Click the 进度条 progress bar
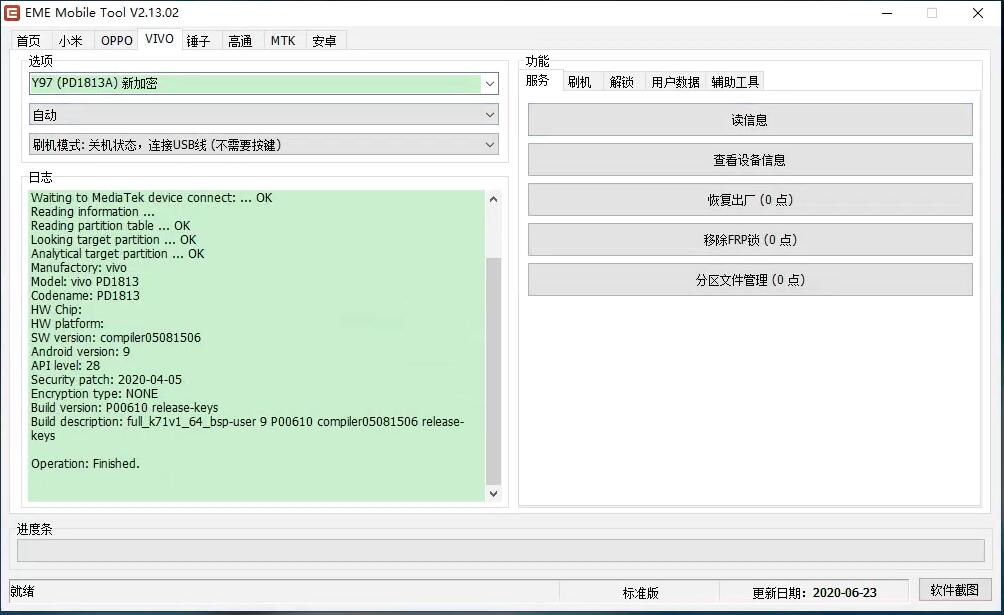1004x615 pixels. click(x=501, y=550)
